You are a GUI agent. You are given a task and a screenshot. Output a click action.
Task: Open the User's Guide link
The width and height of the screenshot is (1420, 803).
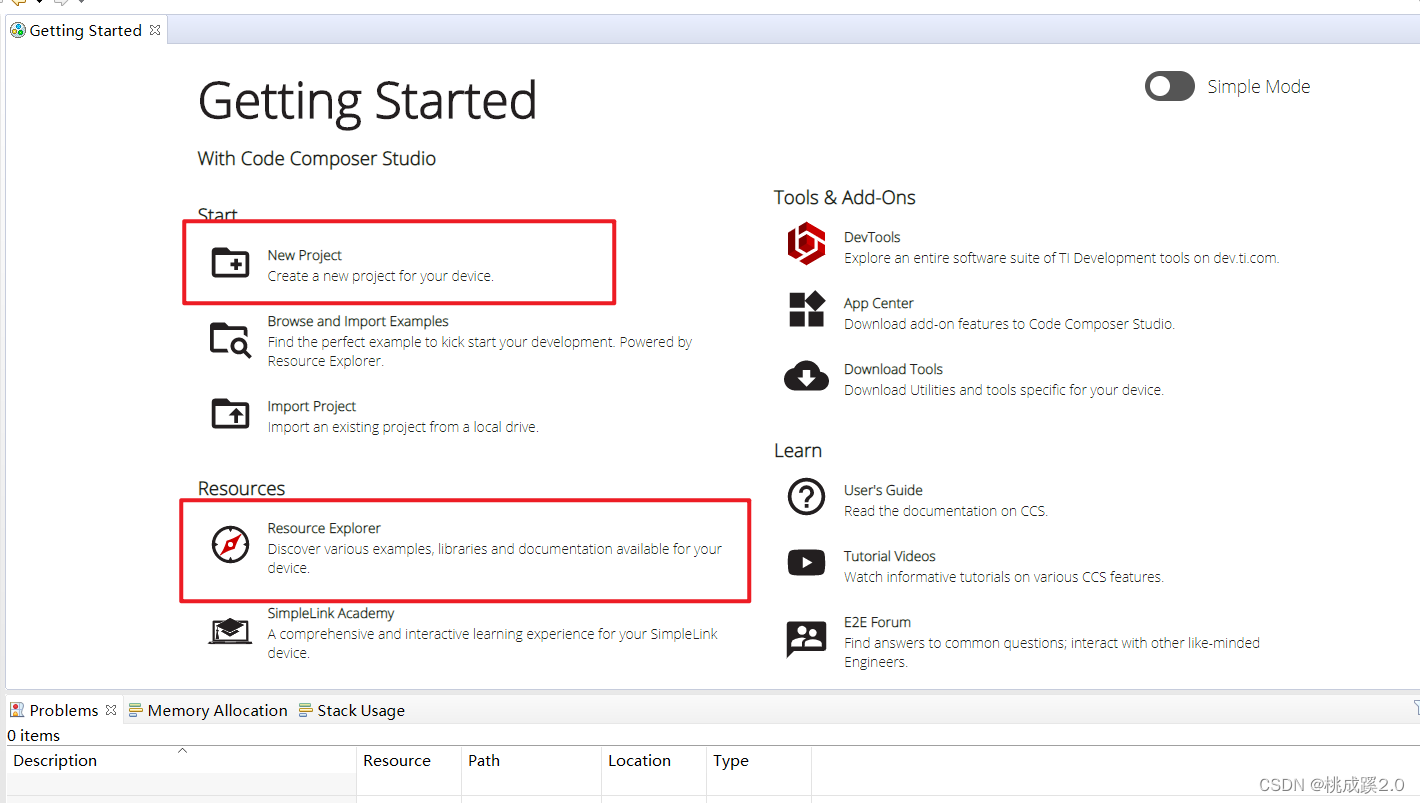coord(883,490)
